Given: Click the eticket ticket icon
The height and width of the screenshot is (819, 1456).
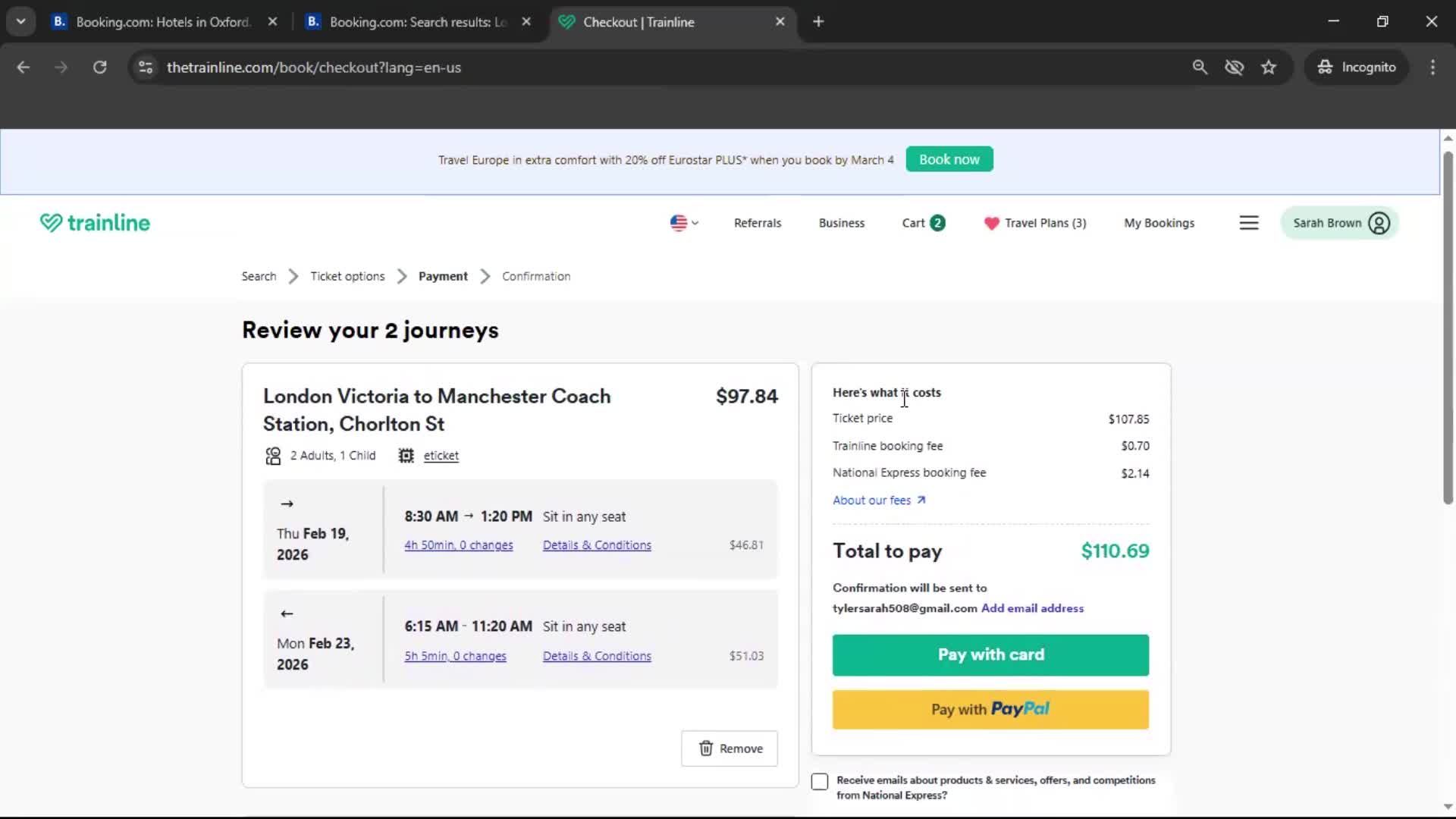Looking at the screenshot, I should [x=406, y=455].
